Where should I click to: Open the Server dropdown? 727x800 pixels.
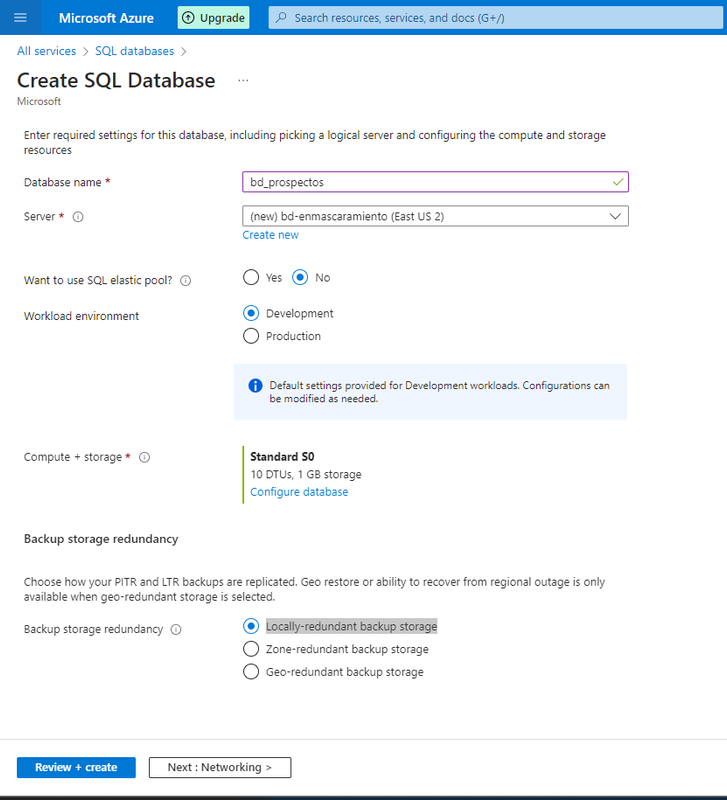click(435, 216)
